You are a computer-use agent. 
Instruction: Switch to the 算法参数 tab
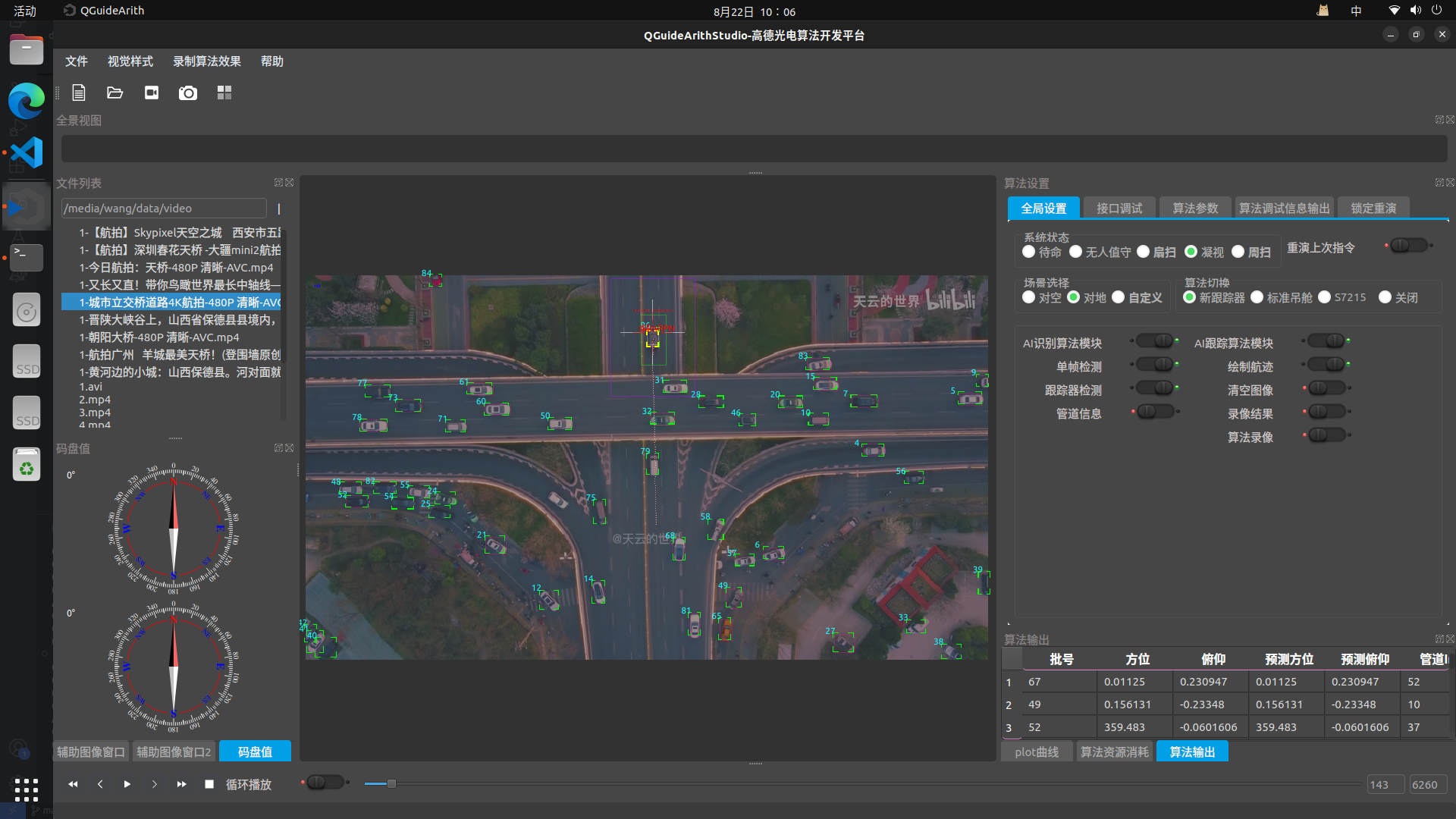(1195, 208)
